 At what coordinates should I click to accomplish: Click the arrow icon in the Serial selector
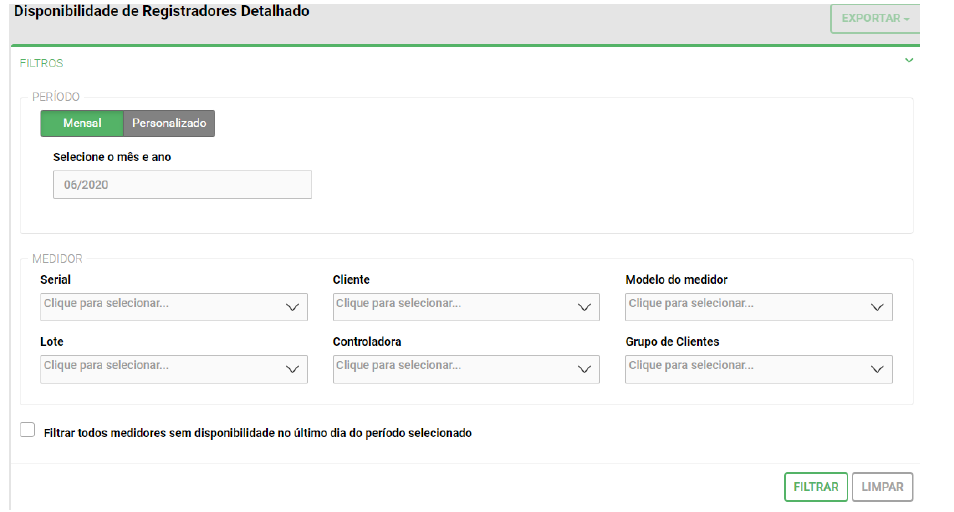point(293,307)
